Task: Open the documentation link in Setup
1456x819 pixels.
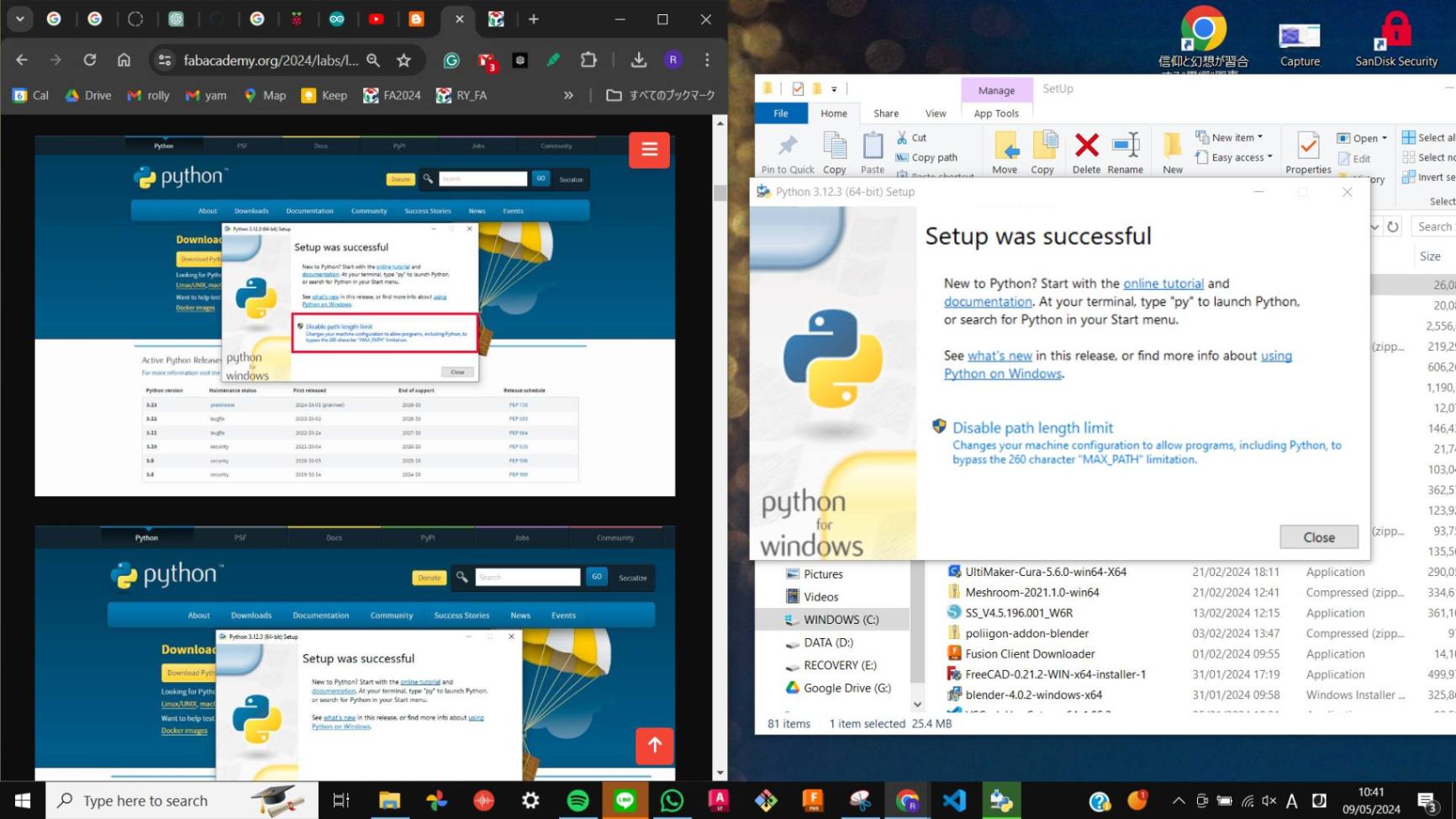Action: pyautogui.click(x=988, y=301)
